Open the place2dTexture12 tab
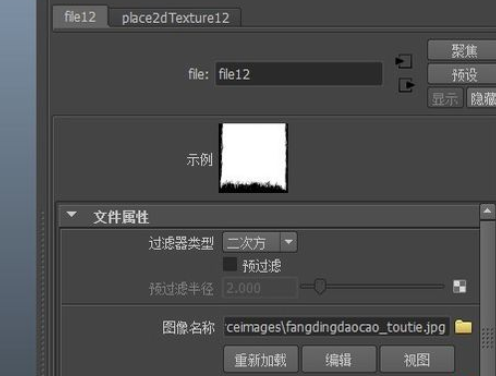Image resolution: width=496 pixels, height=376 pixels. [175, 18]
